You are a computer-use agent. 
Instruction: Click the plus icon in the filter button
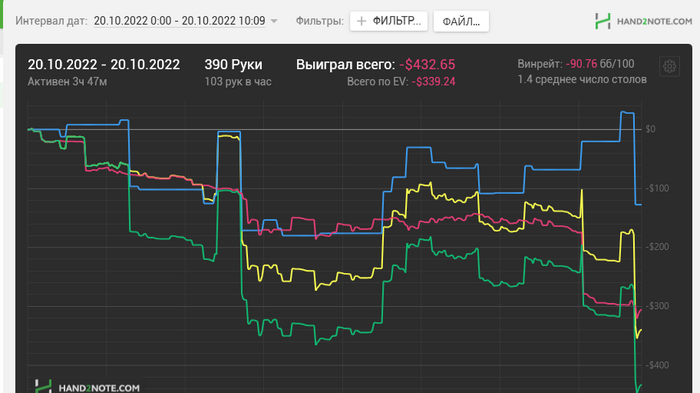tap(362, 21)
